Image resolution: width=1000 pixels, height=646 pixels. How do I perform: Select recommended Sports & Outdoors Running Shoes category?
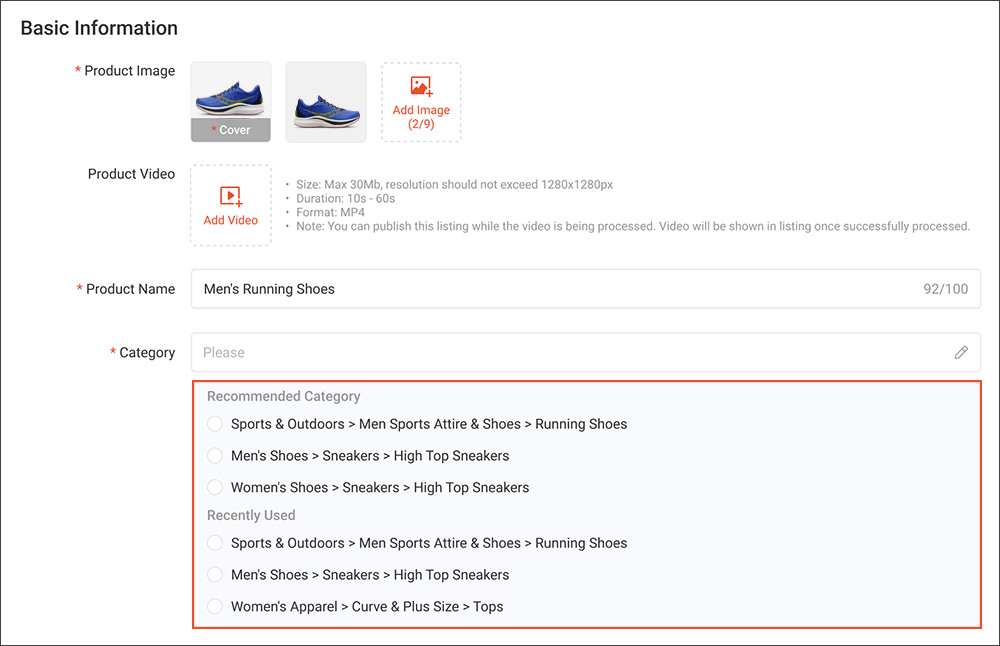[214, 424]
